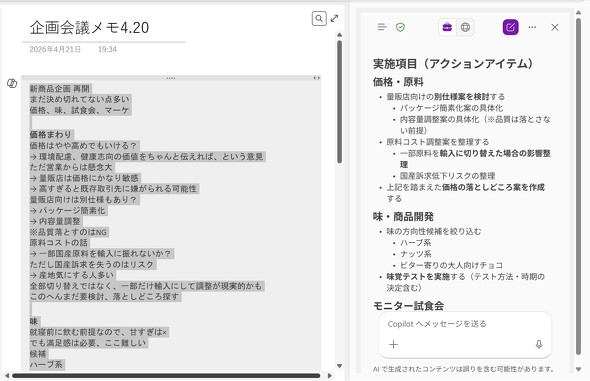Click the note line ※品質落とすのはNG
This screenshot has width=590, height=381.
(x=68, y=232)
